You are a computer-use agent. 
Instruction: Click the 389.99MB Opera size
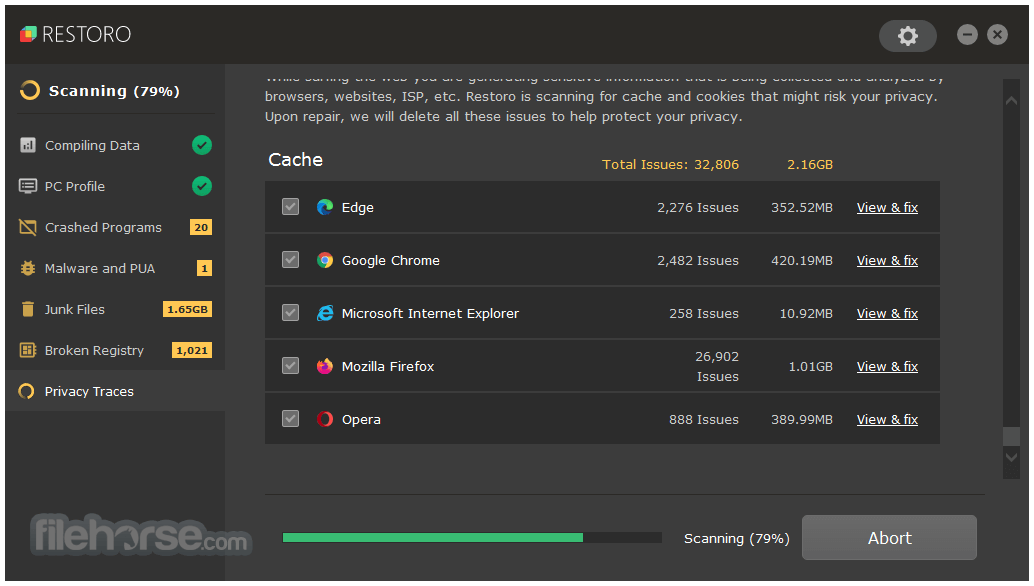802,419
